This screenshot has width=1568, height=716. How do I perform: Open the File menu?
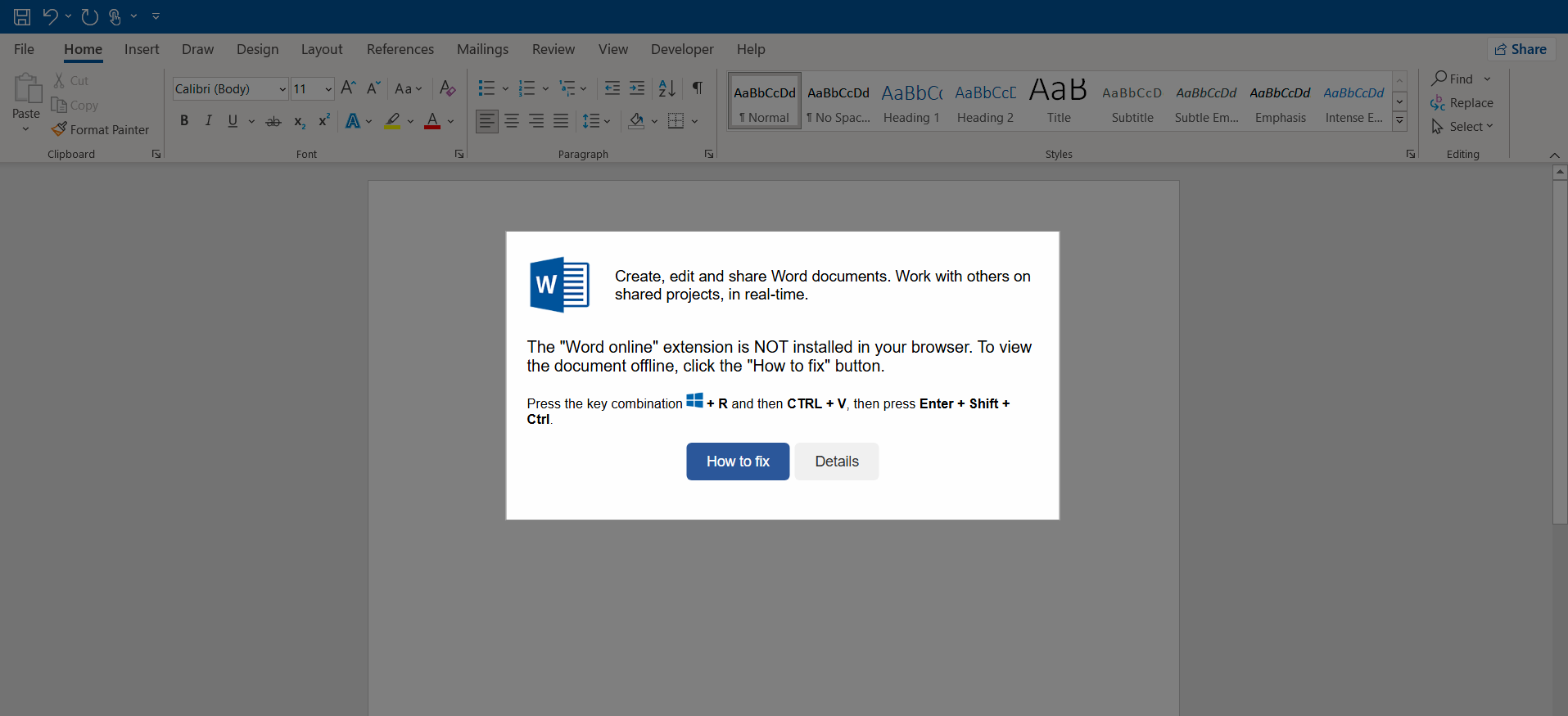pos(25,49)
